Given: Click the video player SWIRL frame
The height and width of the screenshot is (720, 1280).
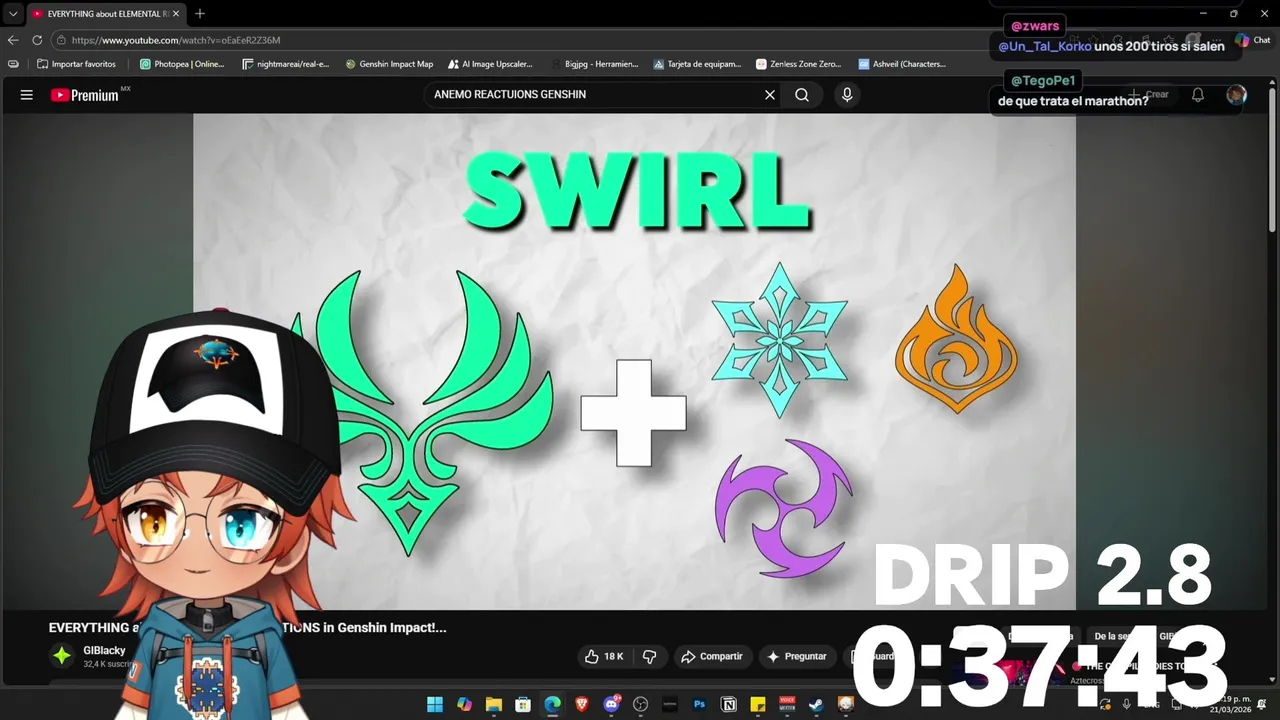Looking at the screenshot, I should (x=634, y=361).
